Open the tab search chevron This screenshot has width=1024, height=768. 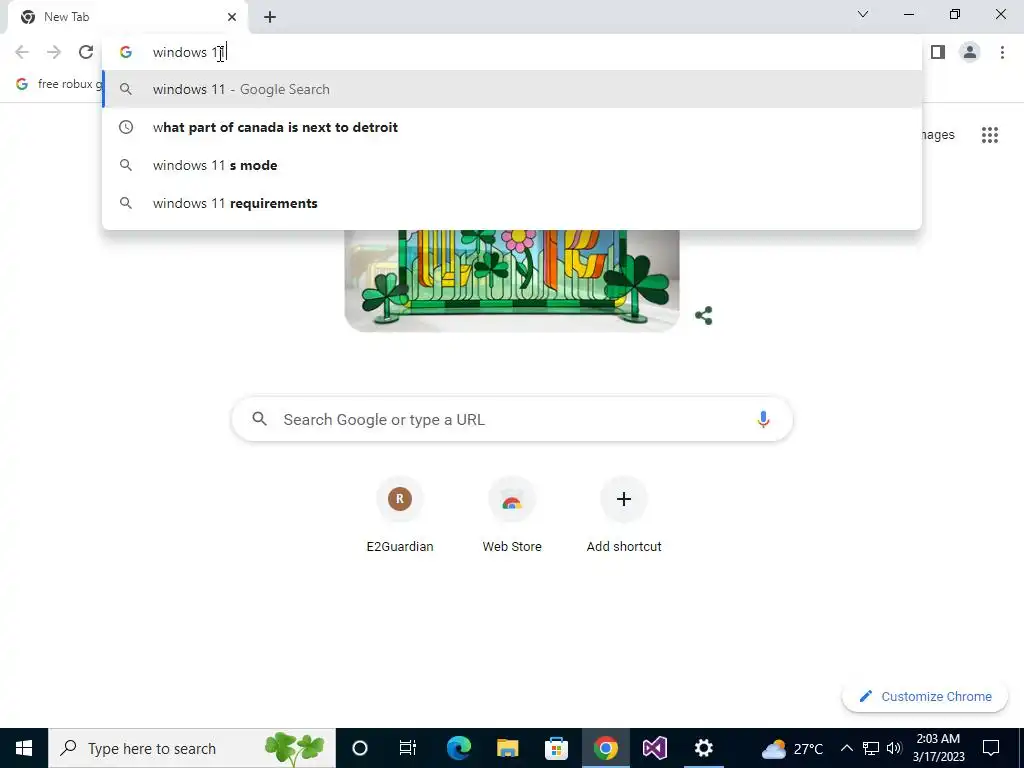click(863, 14)
